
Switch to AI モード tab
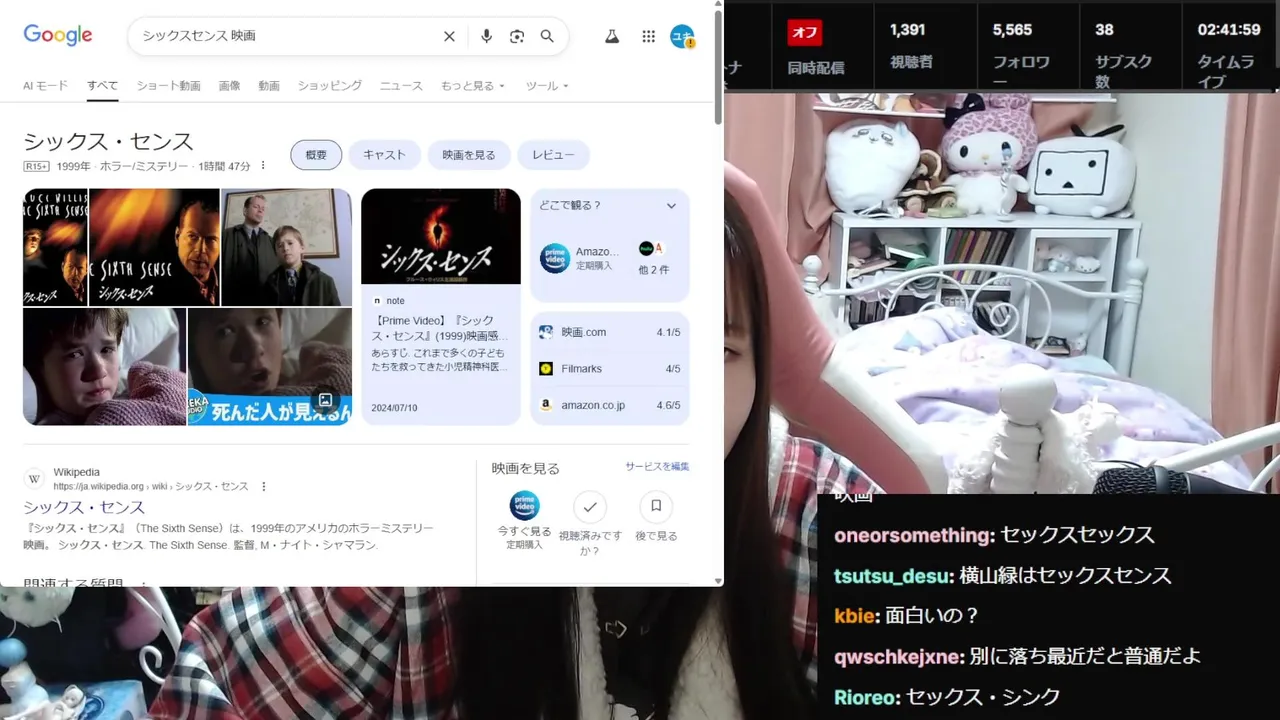tap(46, 86)
